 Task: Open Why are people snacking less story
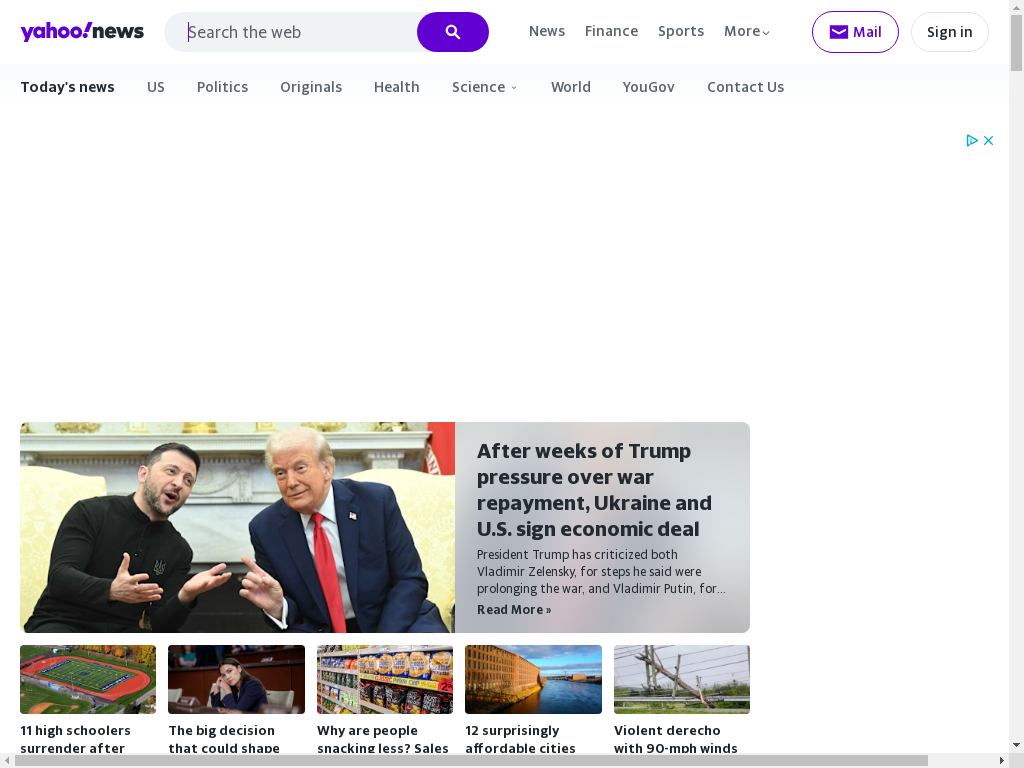383,739
